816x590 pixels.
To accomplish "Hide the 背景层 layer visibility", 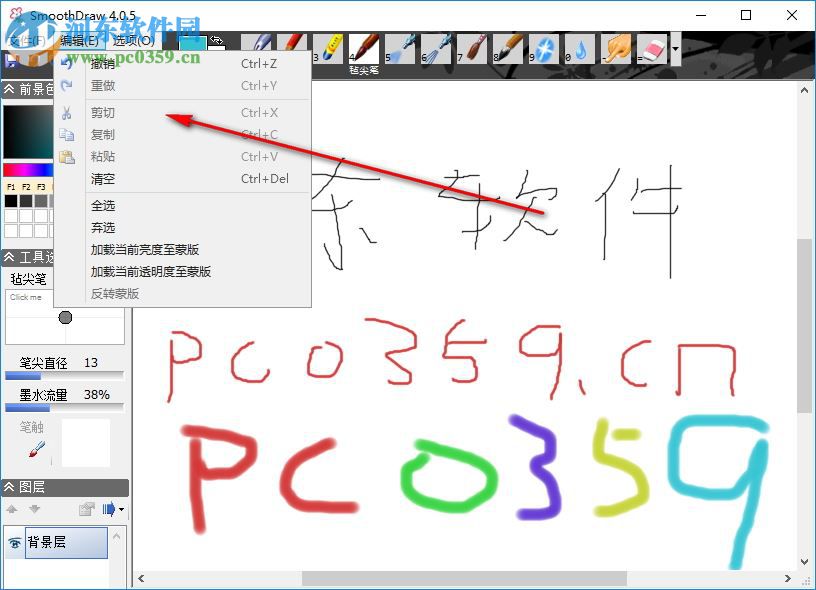I will 14,542.
